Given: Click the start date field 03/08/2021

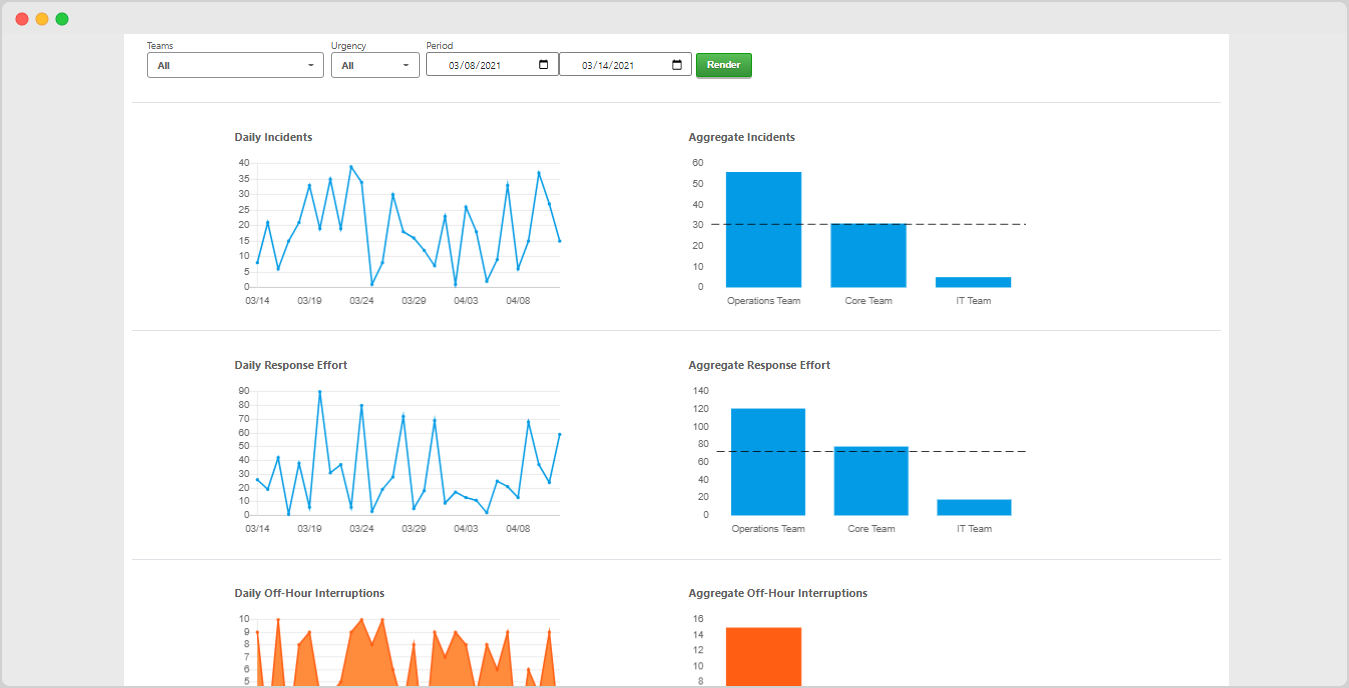Looking at the screenshot, I should click(492, 65).
